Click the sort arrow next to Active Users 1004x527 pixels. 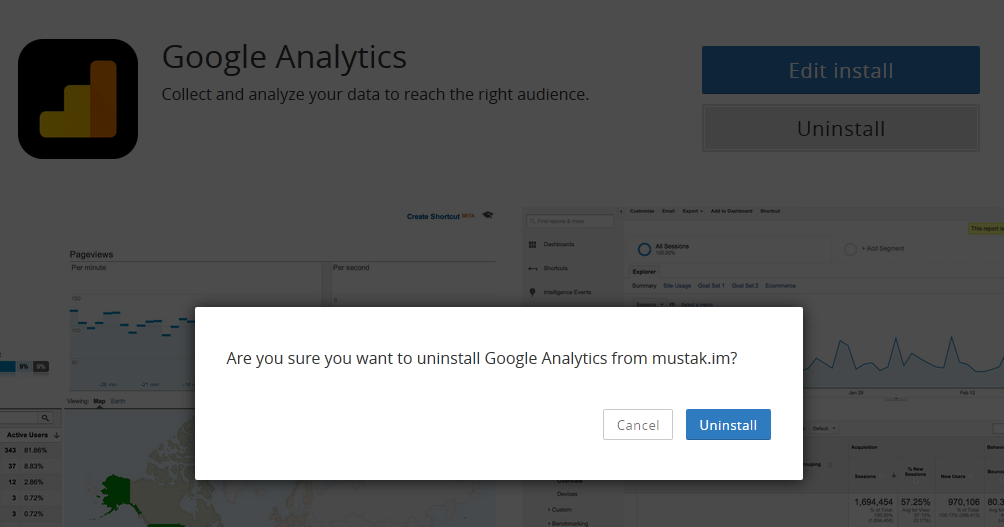[57, 436]
